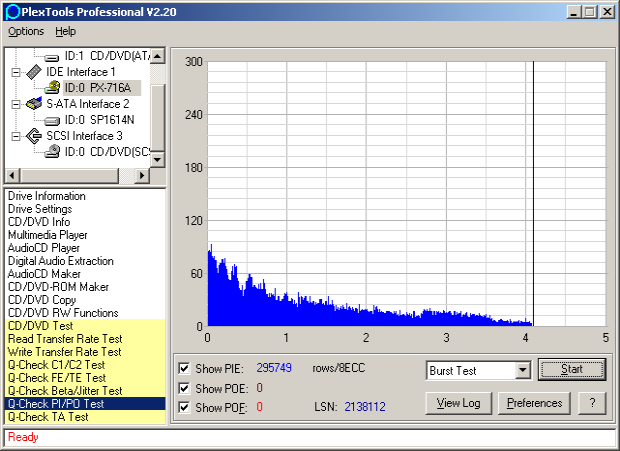Collapse the IDE Interface 1 tree node
620x451 pixels.
(x=16, y=72)
